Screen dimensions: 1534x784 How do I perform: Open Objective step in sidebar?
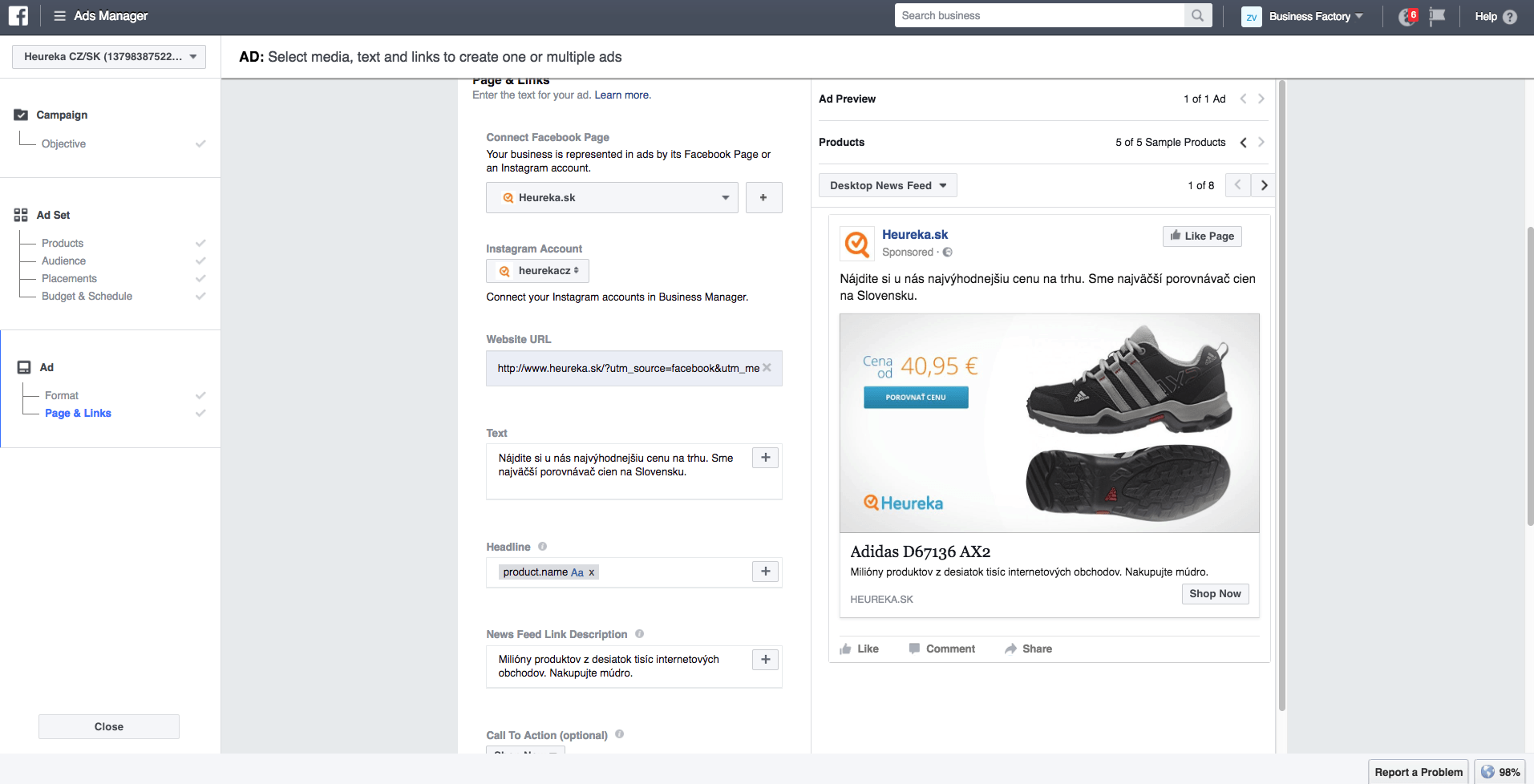point(63,143)
